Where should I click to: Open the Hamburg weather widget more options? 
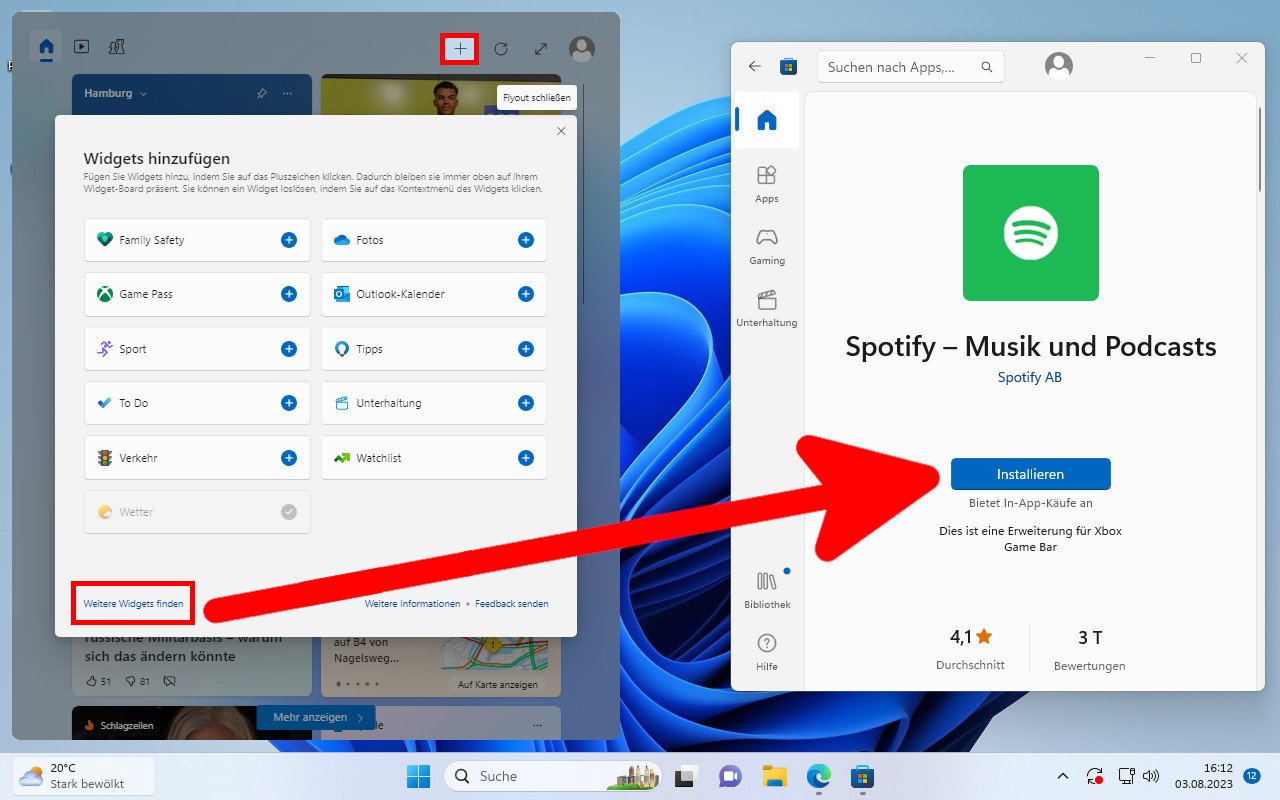[x=288, y=93]
